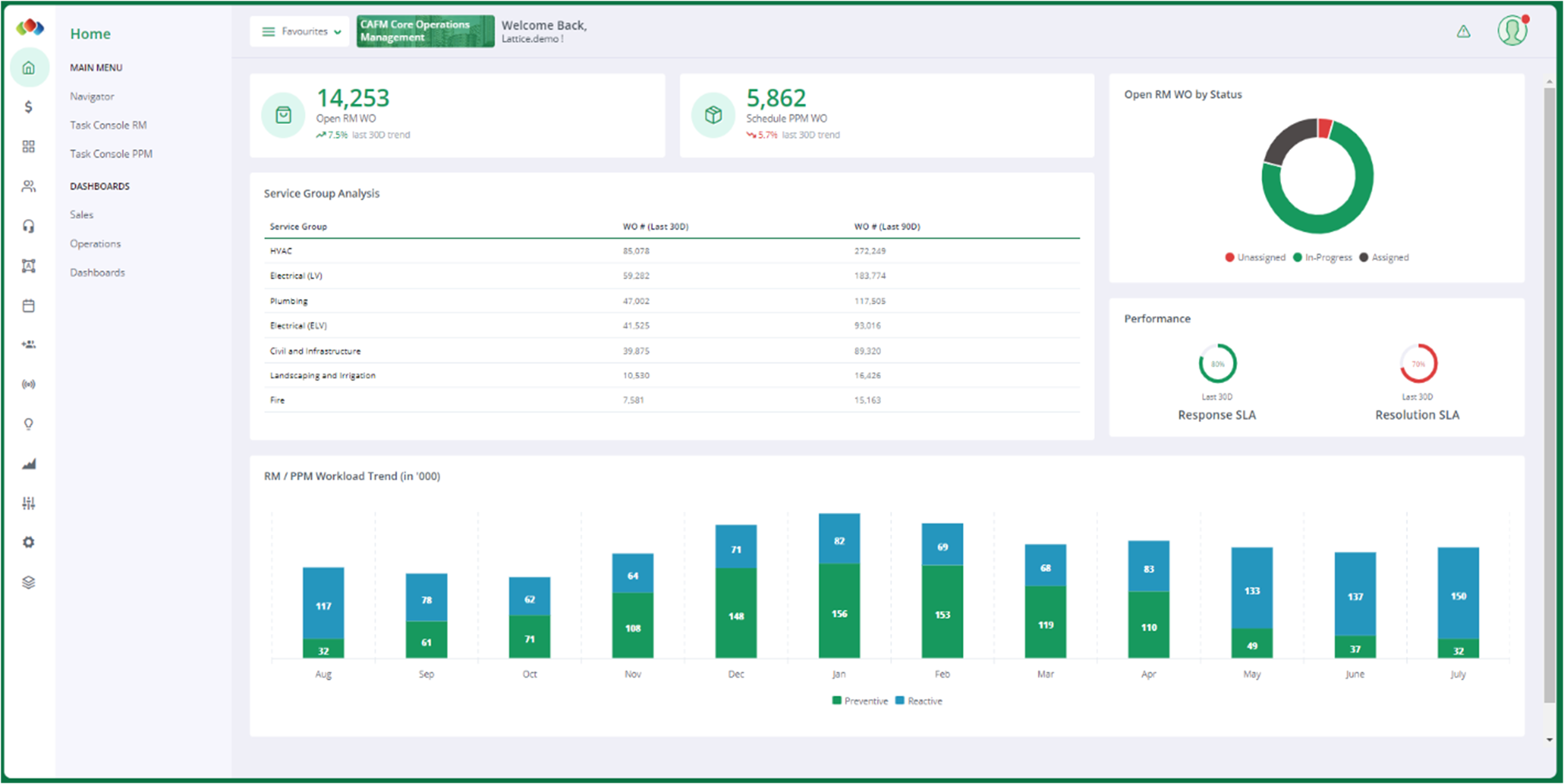
Task: Open the dollar sign finance icon
Action: pos(28,107)
